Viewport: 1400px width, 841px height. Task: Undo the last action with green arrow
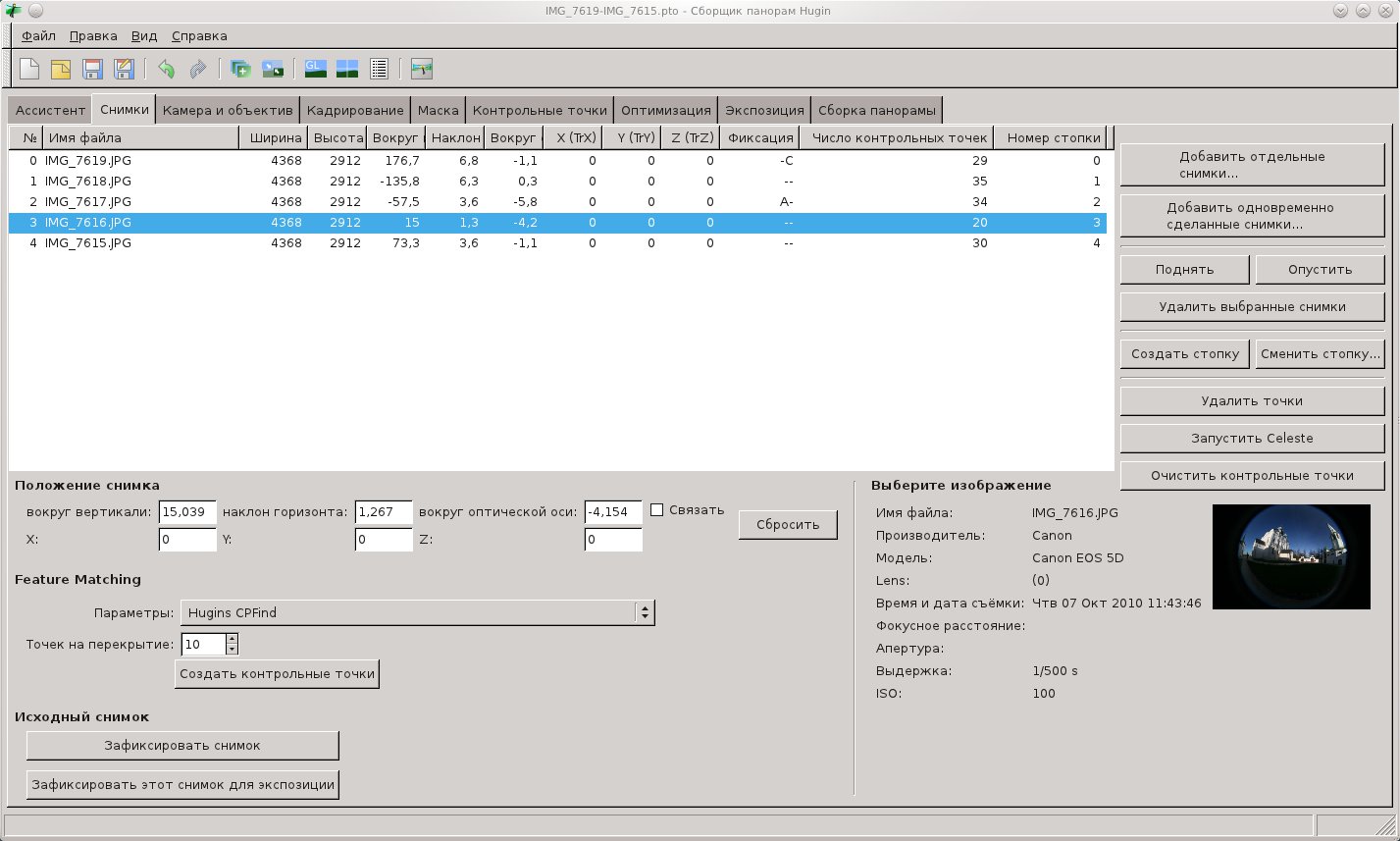(x=166, y=69)
